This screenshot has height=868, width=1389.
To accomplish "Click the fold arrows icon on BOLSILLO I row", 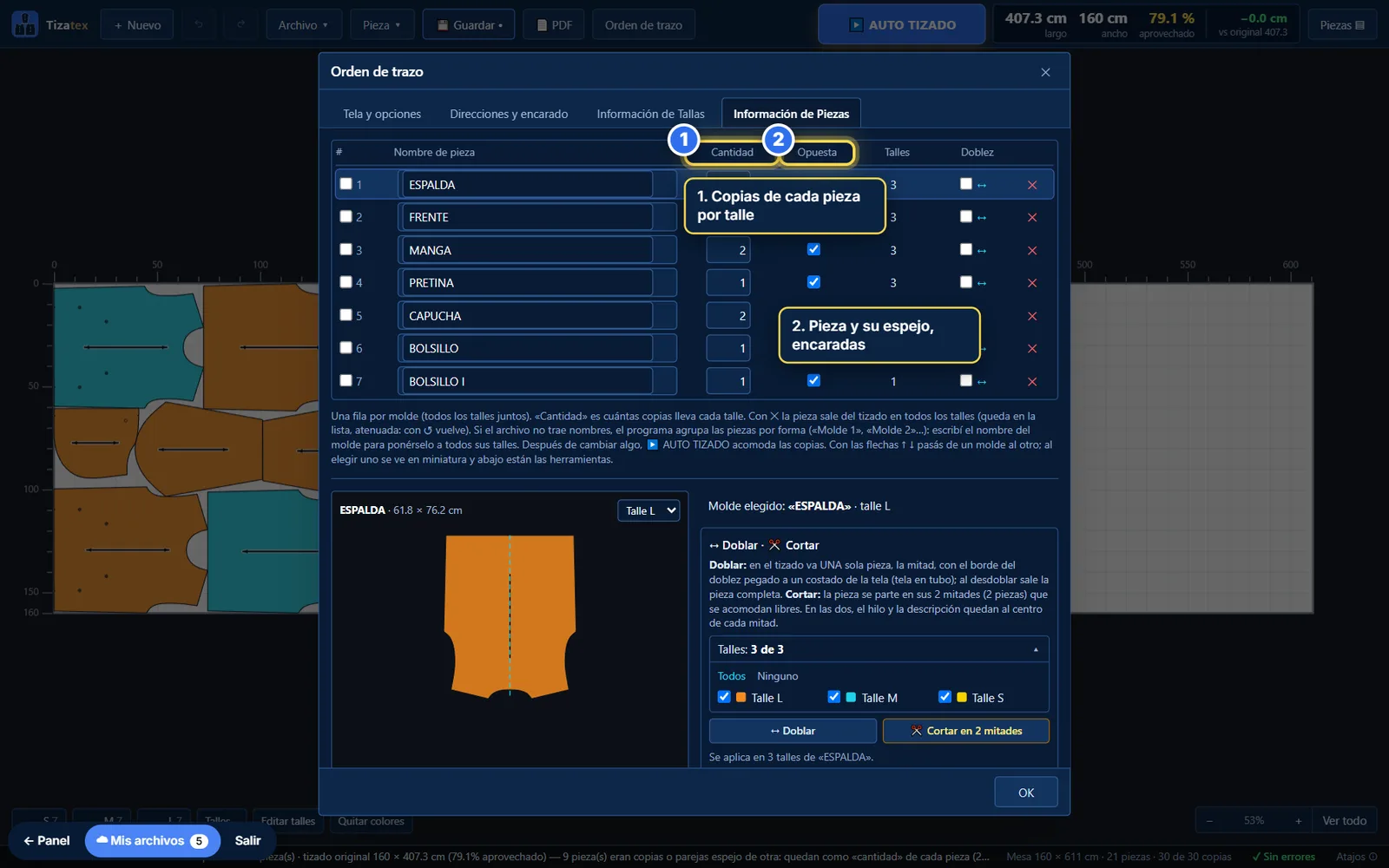I will coord(982,382).
